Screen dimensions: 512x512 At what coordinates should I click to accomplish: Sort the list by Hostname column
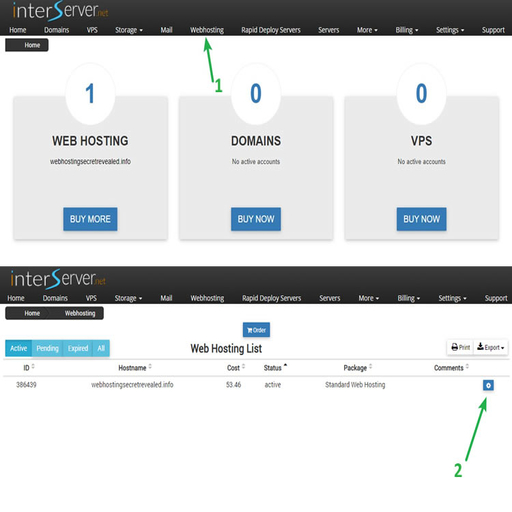tap(135, 368)
